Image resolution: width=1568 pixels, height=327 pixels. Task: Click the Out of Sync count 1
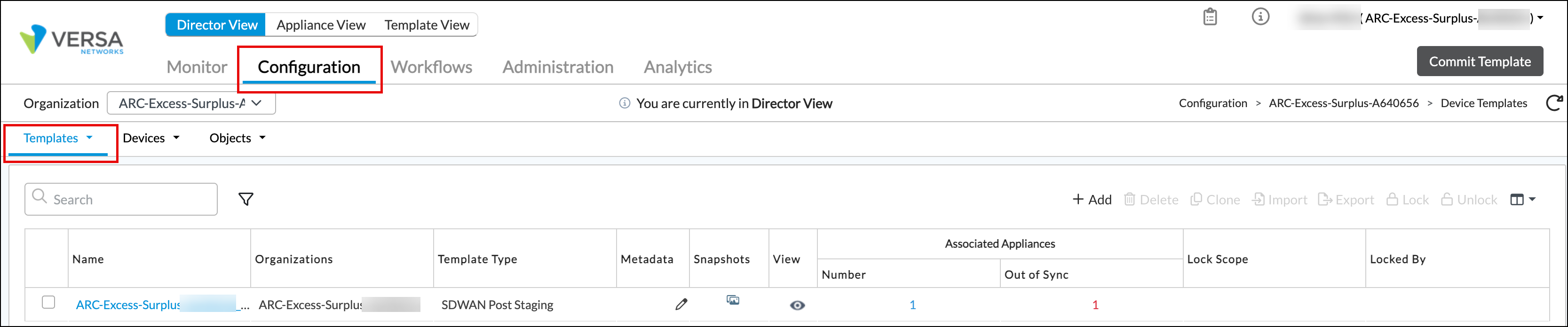point(1094,305)
